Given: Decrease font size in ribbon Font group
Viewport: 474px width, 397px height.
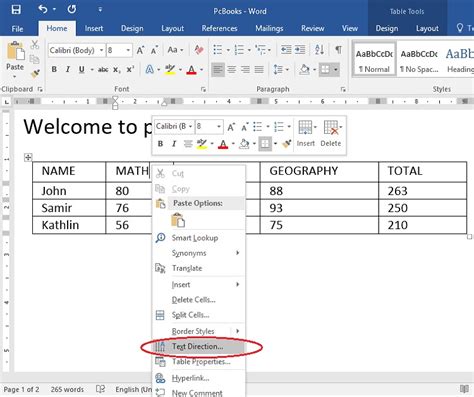Looking at the screenshot, I should (154, 50).
